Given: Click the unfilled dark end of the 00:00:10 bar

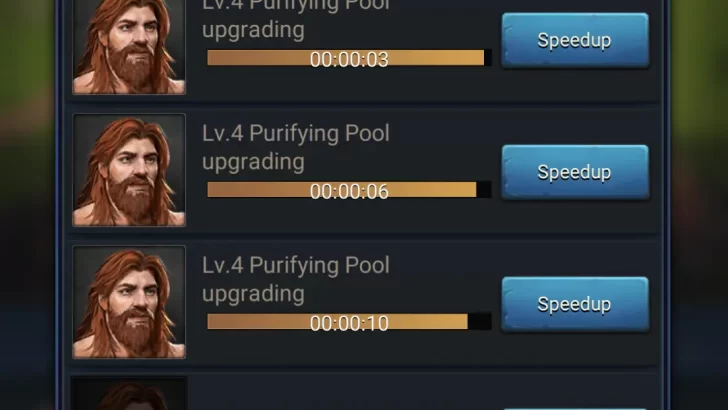Looking at the screenshot, I should [480, 322].
